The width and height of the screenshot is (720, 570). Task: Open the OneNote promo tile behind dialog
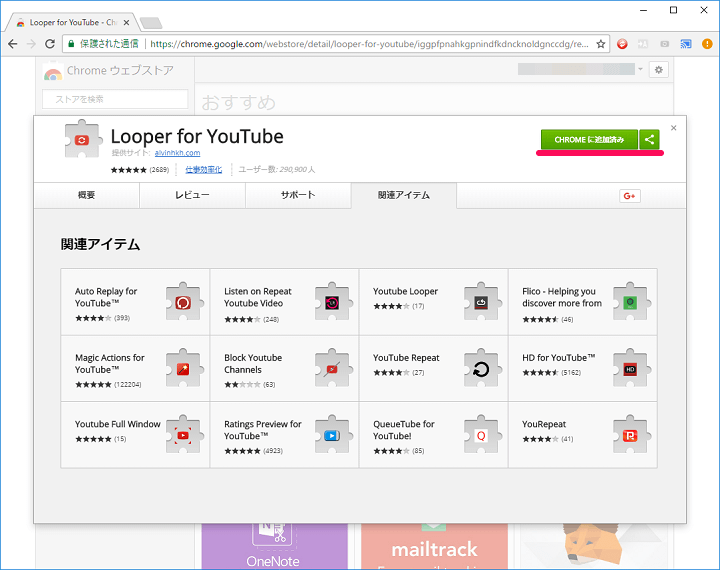tap(274, 547)
